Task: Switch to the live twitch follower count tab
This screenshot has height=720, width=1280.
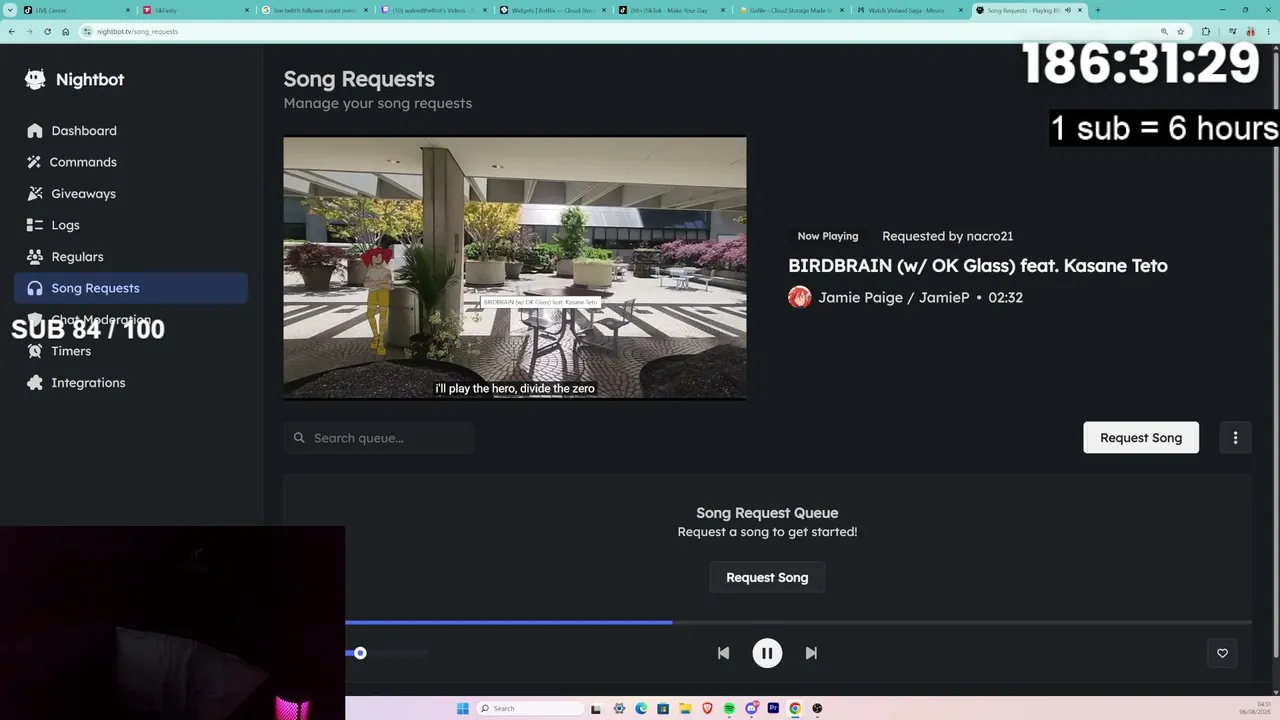Action: [314, 10]
